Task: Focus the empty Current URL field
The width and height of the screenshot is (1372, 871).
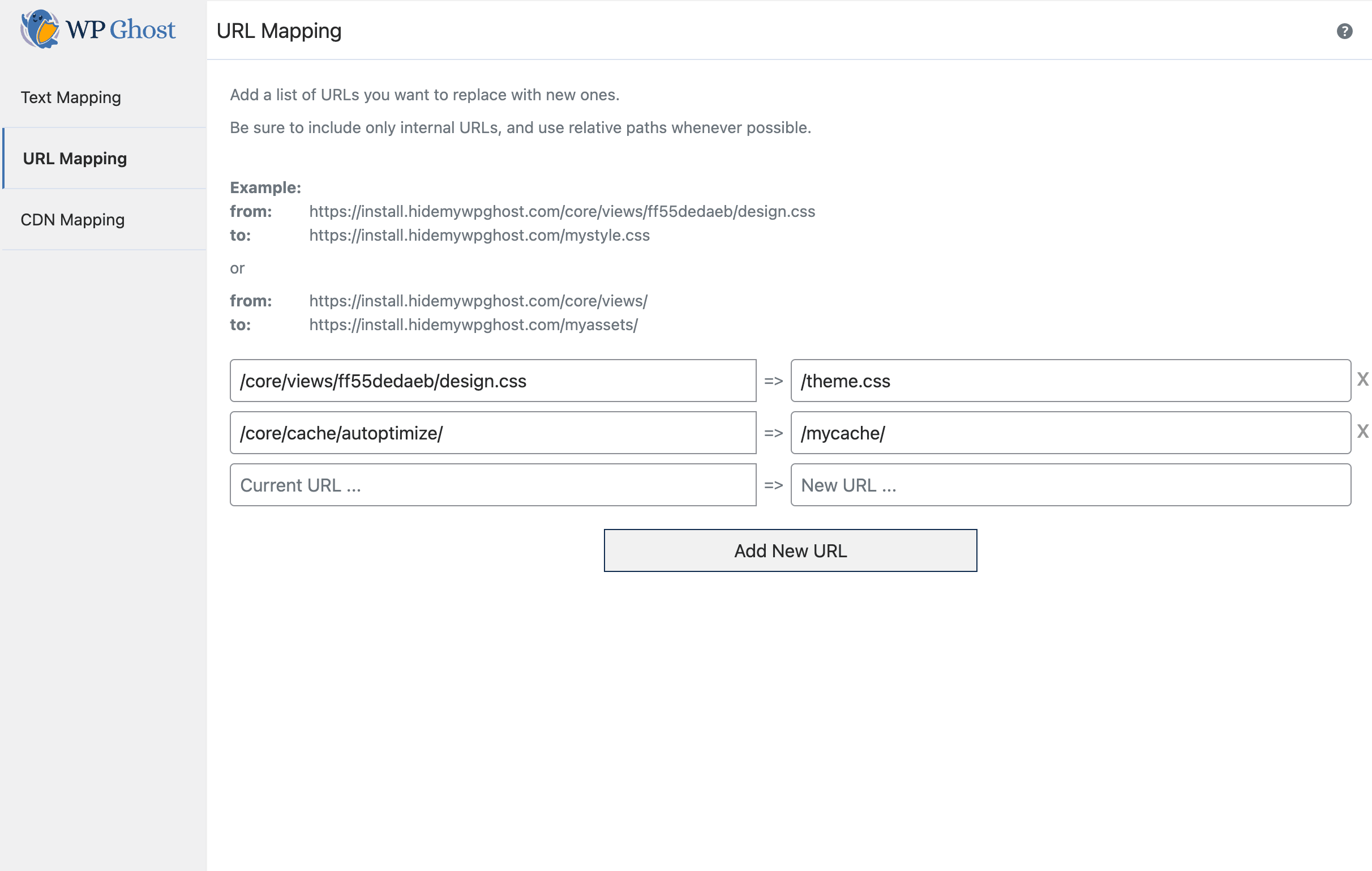Action: click(x=493, y=485)
